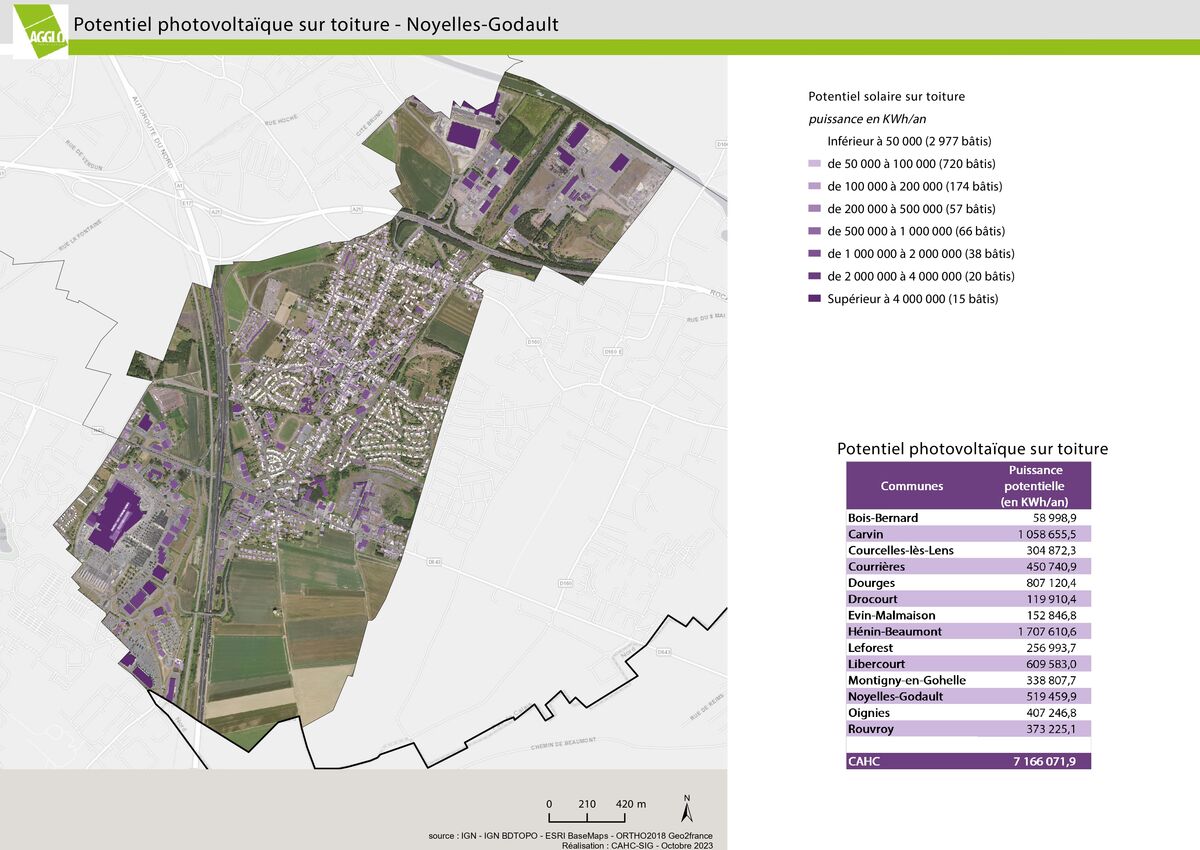Click the value '609 583,0'
This screenshot has height=850, width=1200.
tap(1049, 664)
